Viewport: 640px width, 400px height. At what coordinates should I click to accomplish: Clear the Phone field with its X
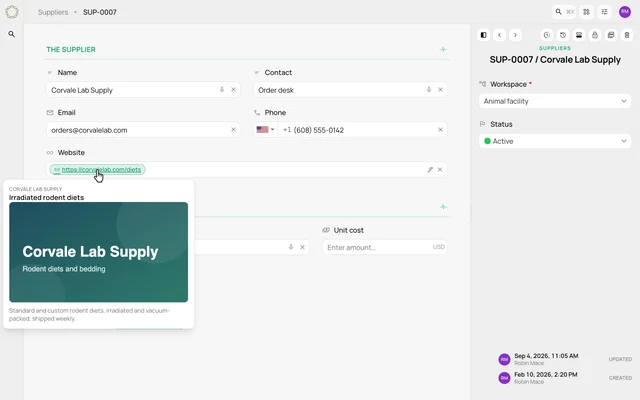[x=440, y=129]
